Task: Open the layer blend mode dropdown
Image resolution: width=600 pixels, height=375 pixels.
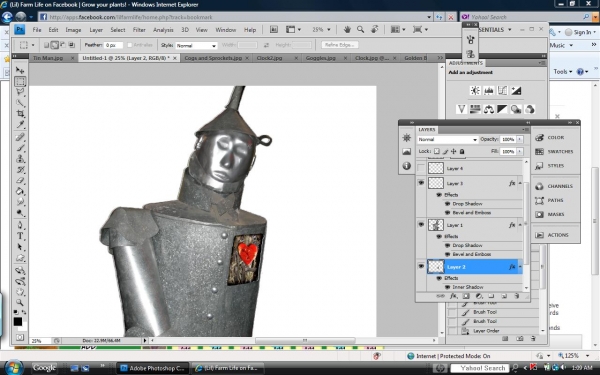Action: pos(448,139)
